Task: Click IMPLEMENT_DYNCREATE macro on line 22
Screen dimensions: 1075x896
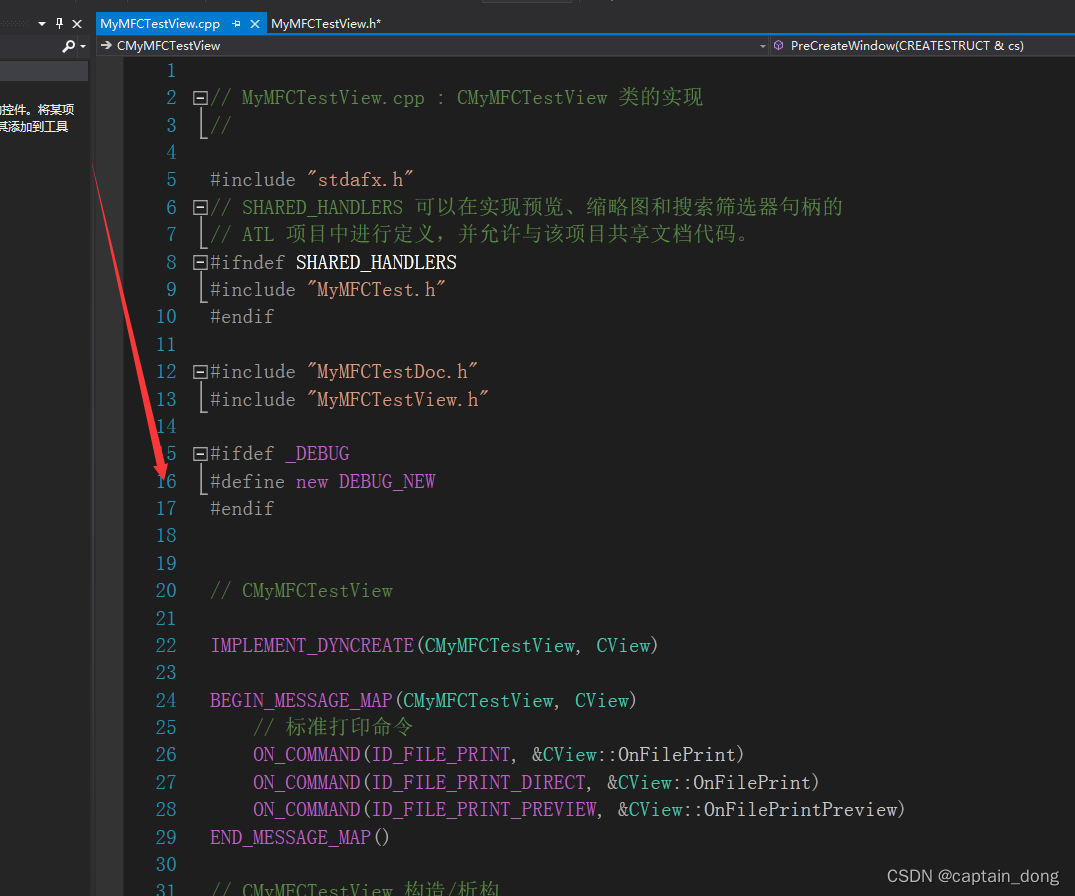Action: coord(312,646)
